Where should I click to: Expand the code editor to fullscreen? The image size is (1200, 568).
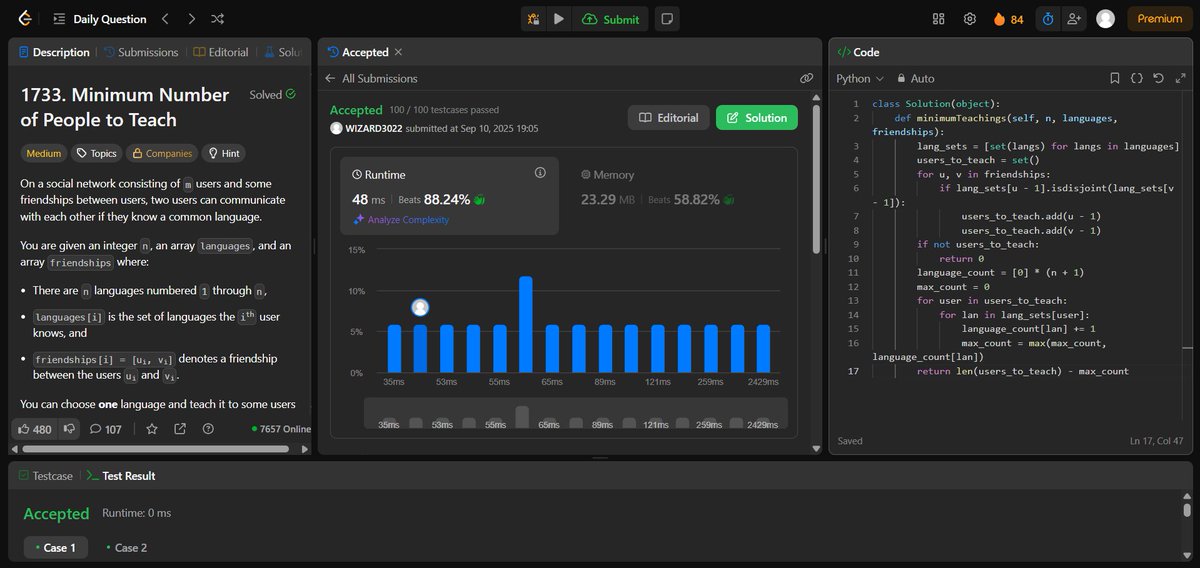pos(1179,78)
